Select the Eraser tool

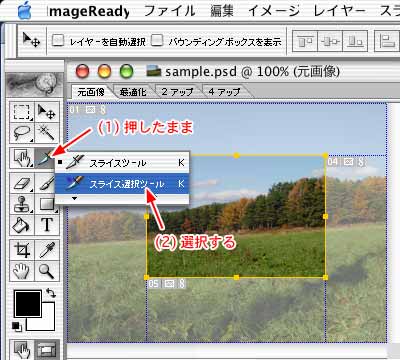[22, 182]
